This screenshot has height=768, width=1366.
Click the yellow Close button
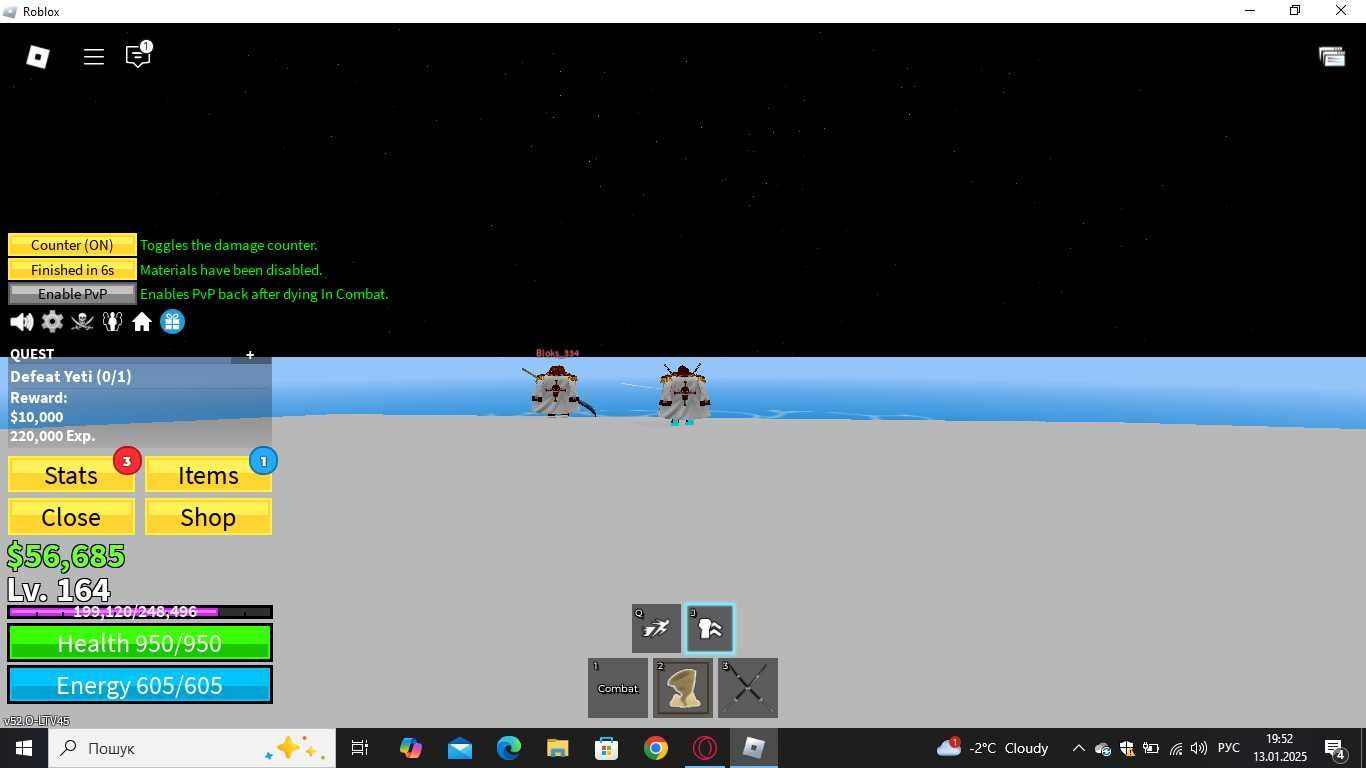[x=71, y=517]
